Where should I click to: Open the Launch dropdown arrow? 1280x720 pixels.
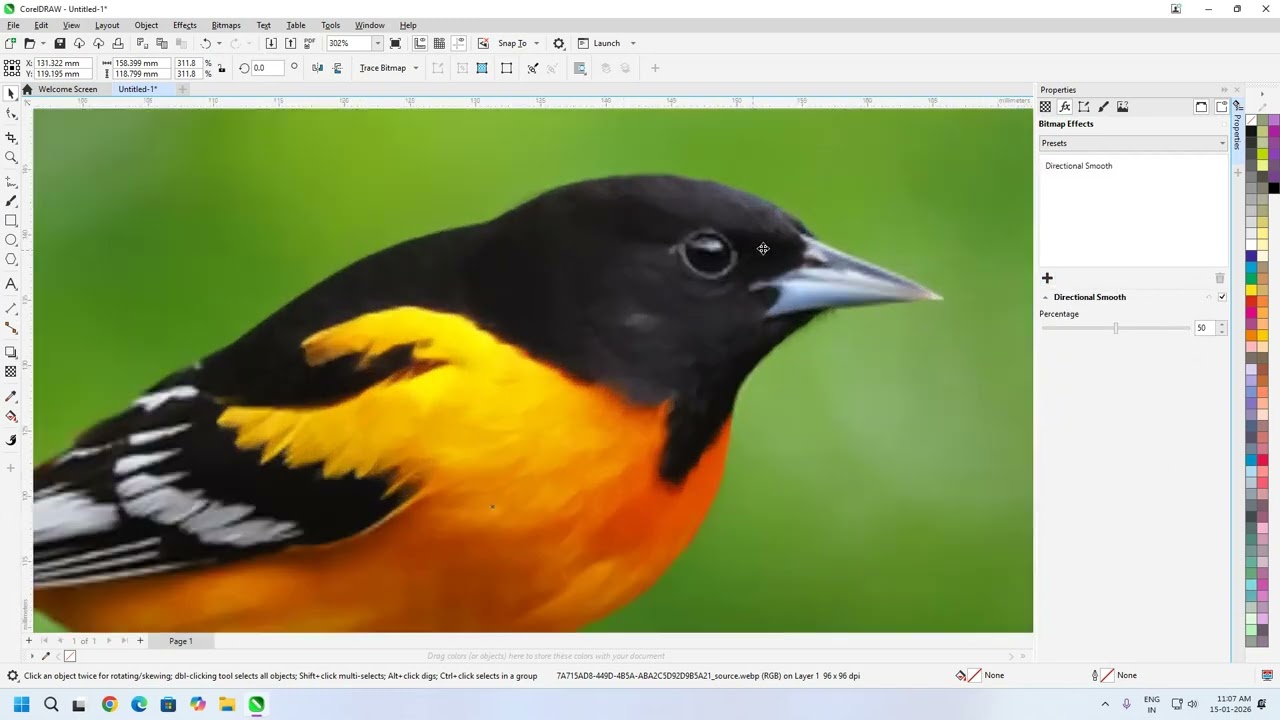633,43
